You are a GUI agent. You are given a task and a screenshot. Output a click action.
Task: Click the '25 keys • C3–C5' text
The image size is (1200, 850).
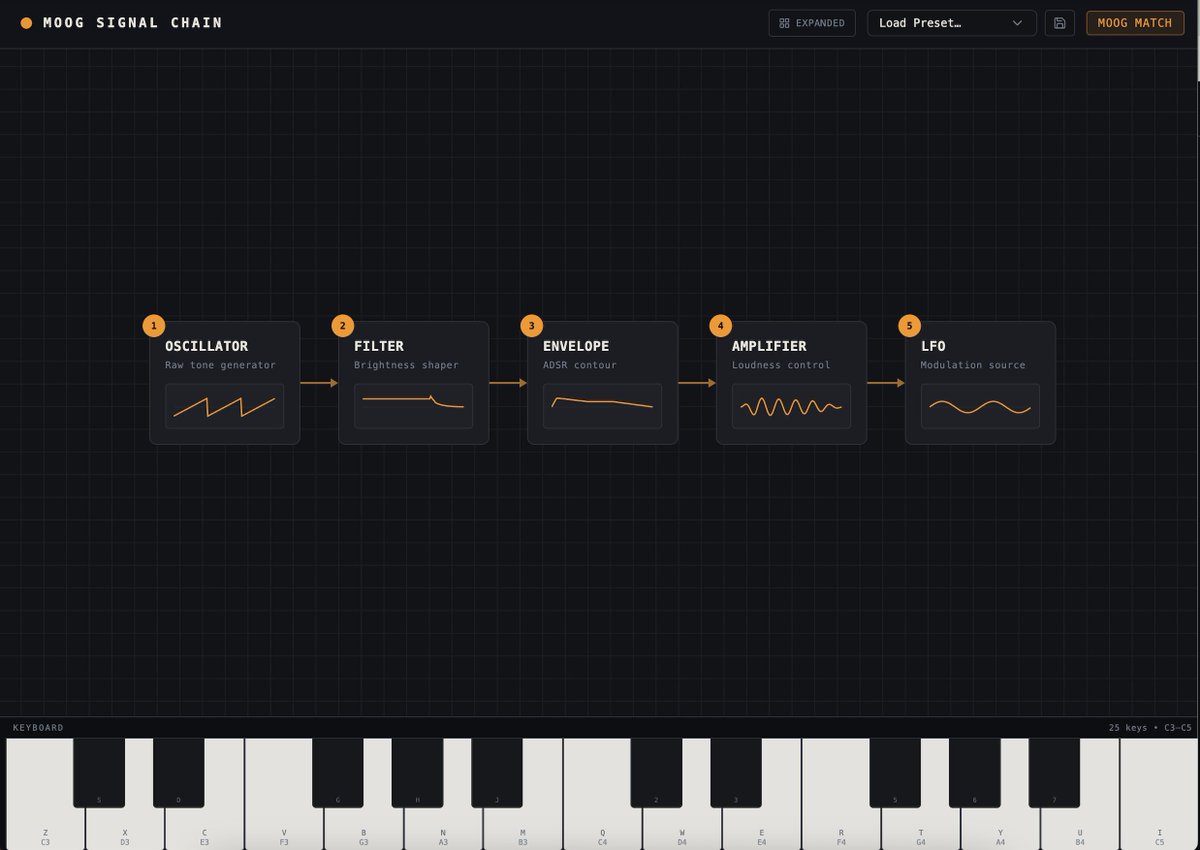1150,728
